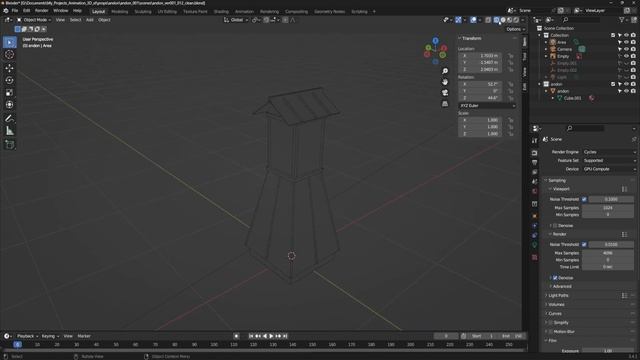Screen dimensions: 640x360
Task: Open the File menu
Action: 15,11
